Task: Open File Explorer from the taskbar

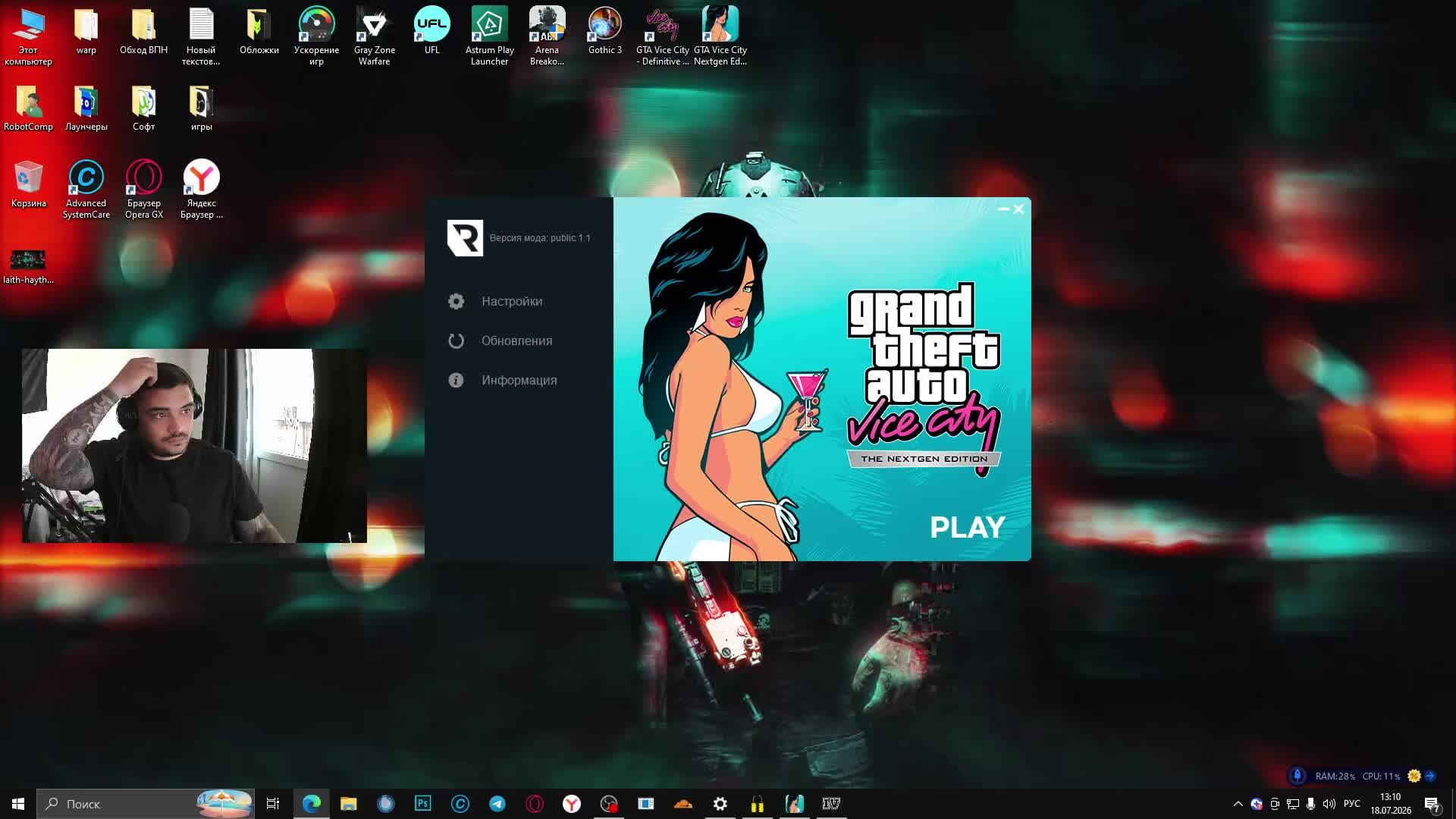Action: click(x=348, y=804)
